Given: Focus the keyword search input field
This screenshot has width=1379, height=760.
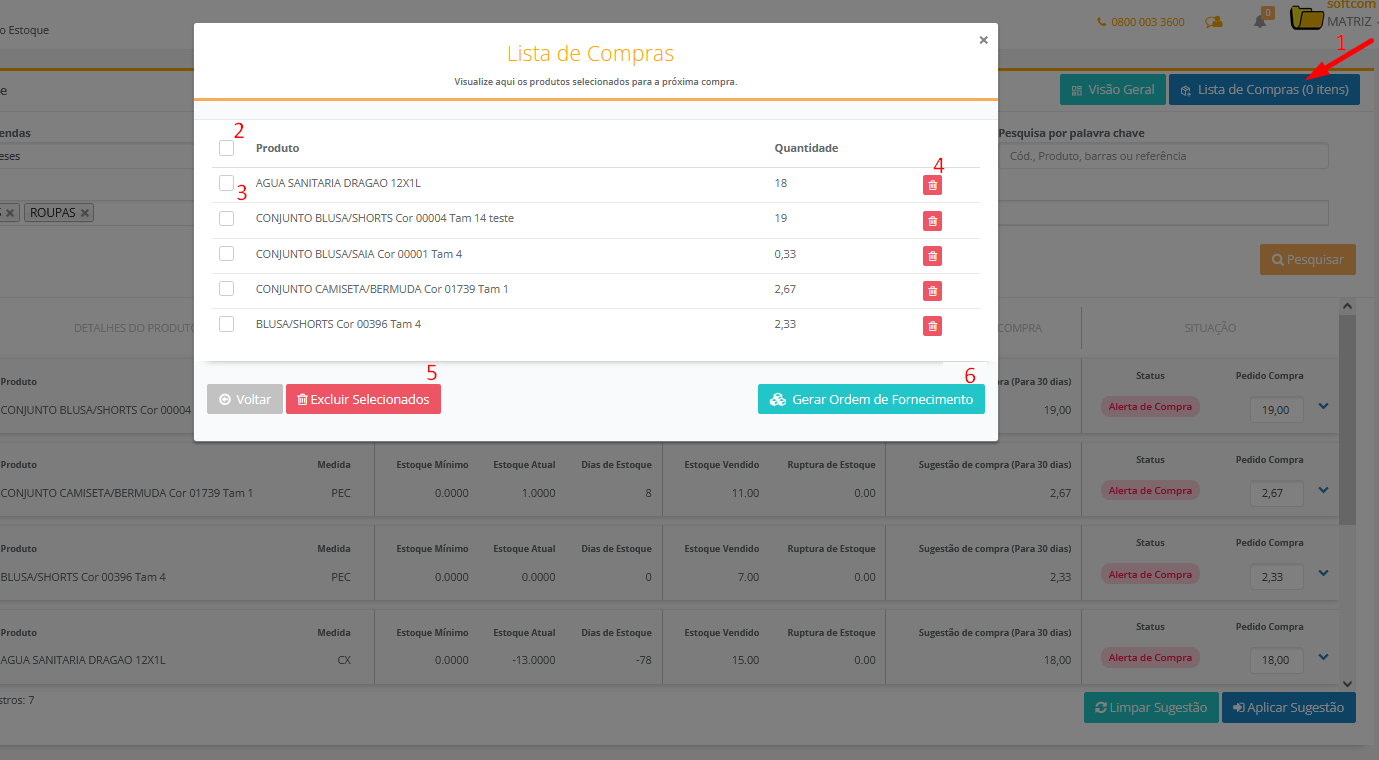Looking at the screenshot, I should (x=1163, y=156).
